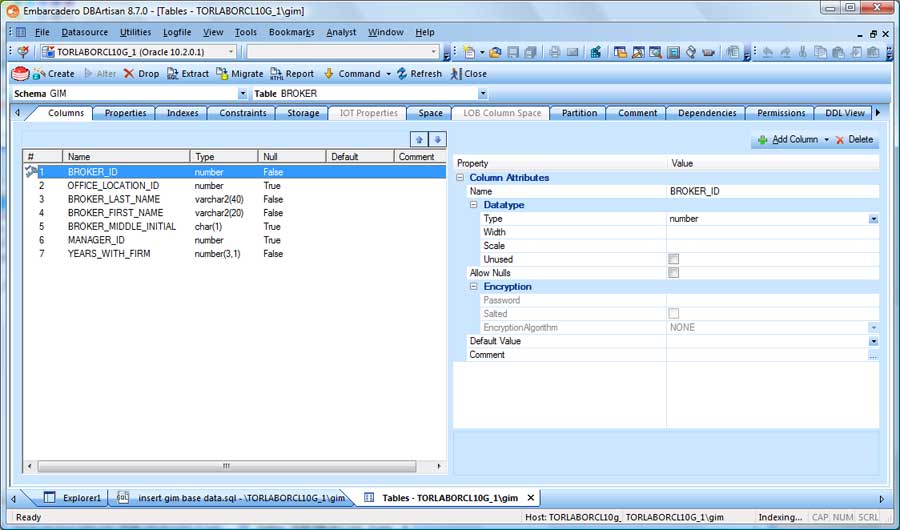The image size is (900, 530).
Task: Open the Comment ellipsis button
Action: (x=873, y=355)
